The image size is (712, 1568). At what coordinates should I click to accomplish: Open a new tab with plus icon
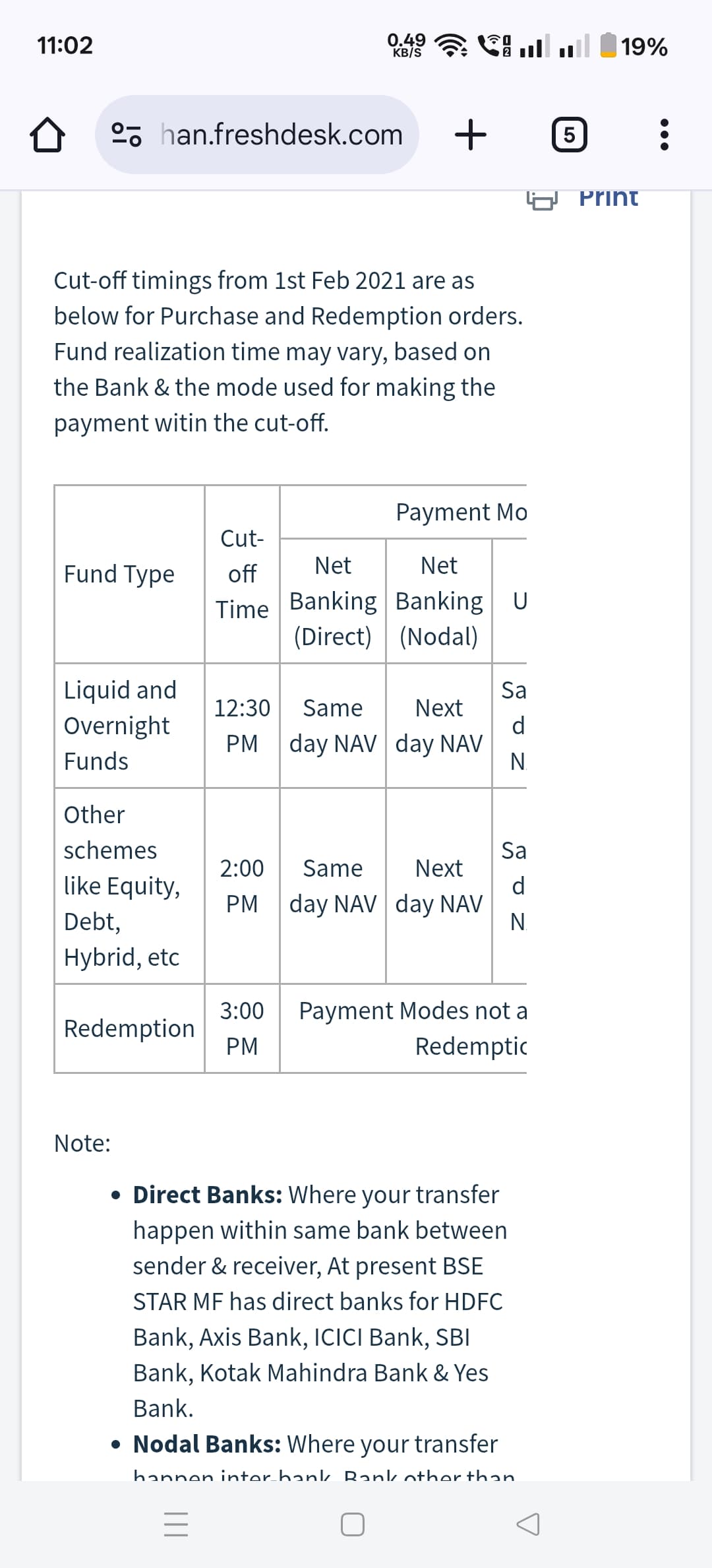point(471,135)
